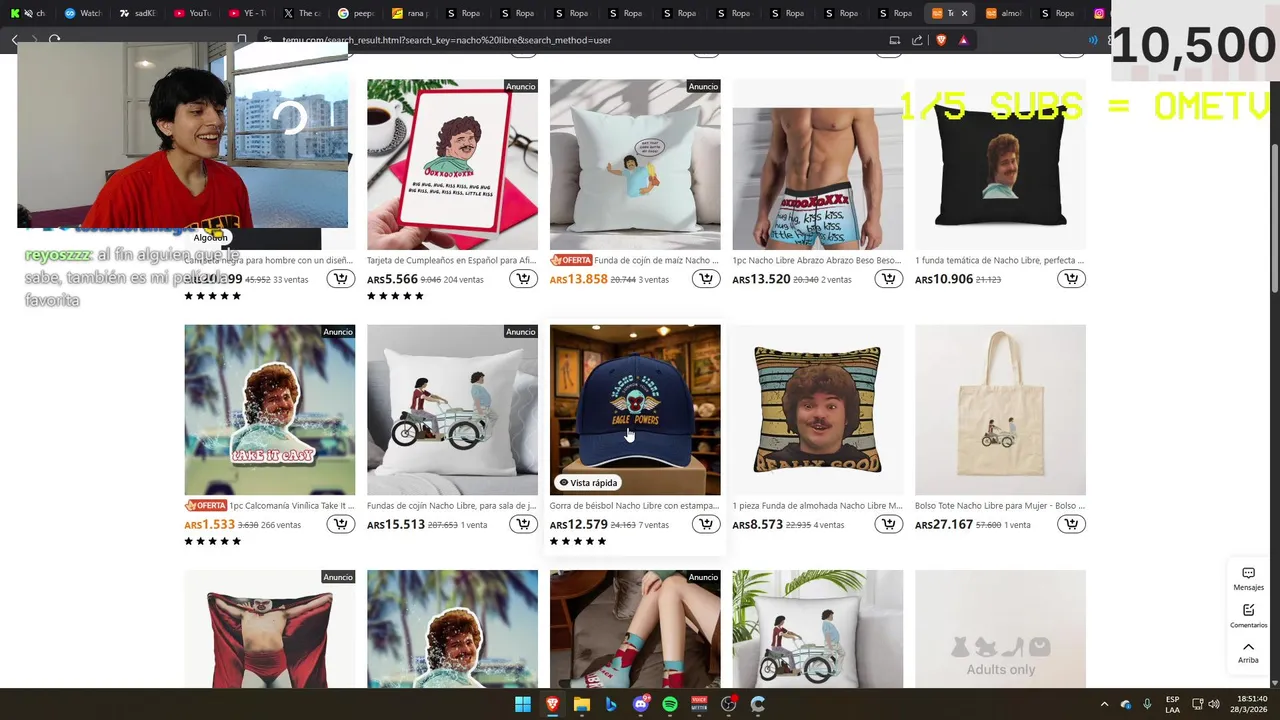Viewport: 1280px width, 720px height.
Task: Open the Tarjeta de Cumpleaños en Español title
Action: tap(452, 260)
